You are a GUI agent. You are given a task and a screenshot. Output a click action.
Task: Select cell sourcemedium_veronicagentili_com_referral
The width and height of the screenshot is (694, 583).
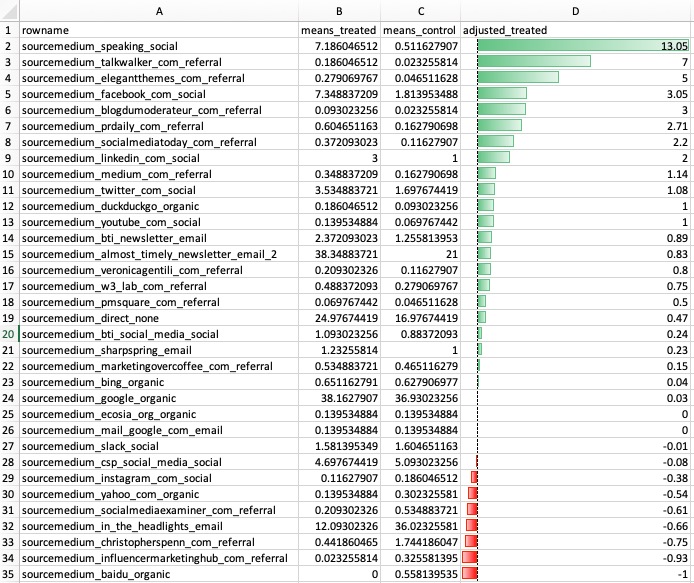[x=159, y=270]
